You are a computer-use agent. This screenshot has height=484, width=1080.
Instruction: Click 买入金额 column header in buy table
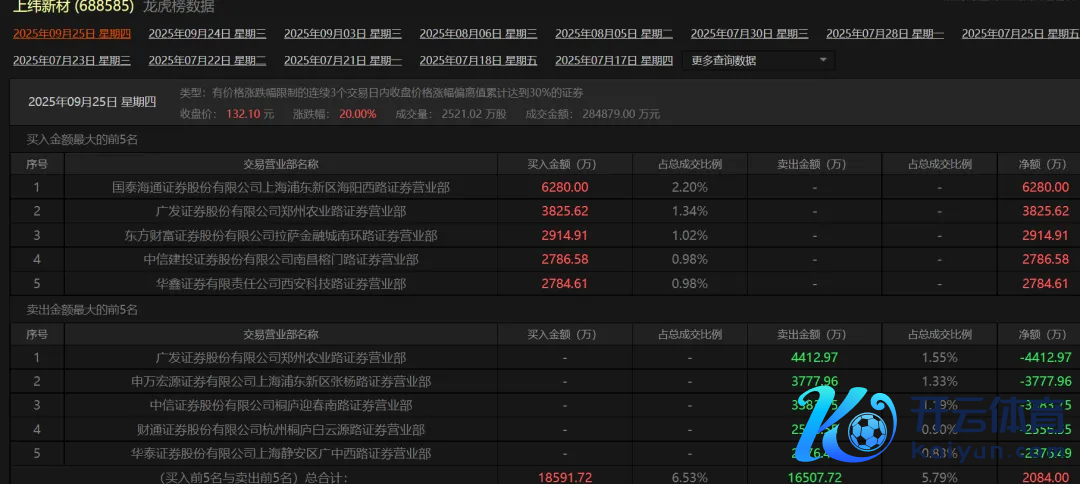tap(563, 164)
